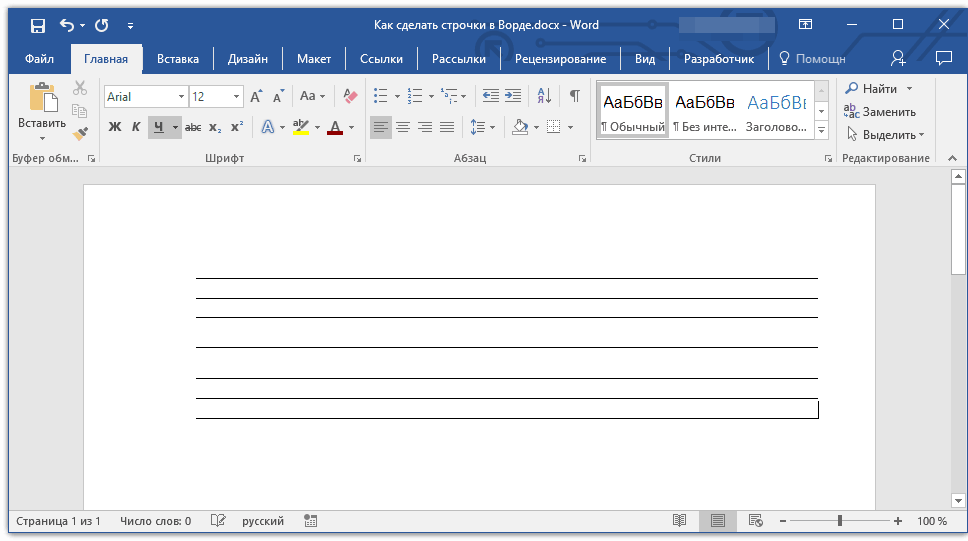Apply the Без интервала style

point(704,111)
